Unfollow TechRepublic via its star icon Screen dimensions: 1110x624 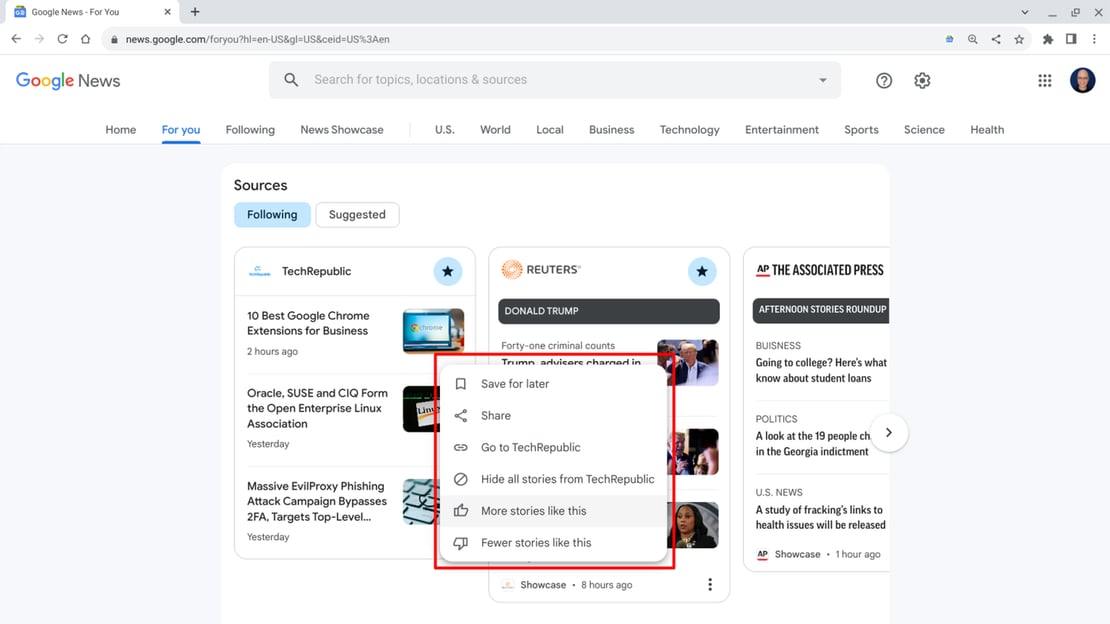(x=447, y=271)
